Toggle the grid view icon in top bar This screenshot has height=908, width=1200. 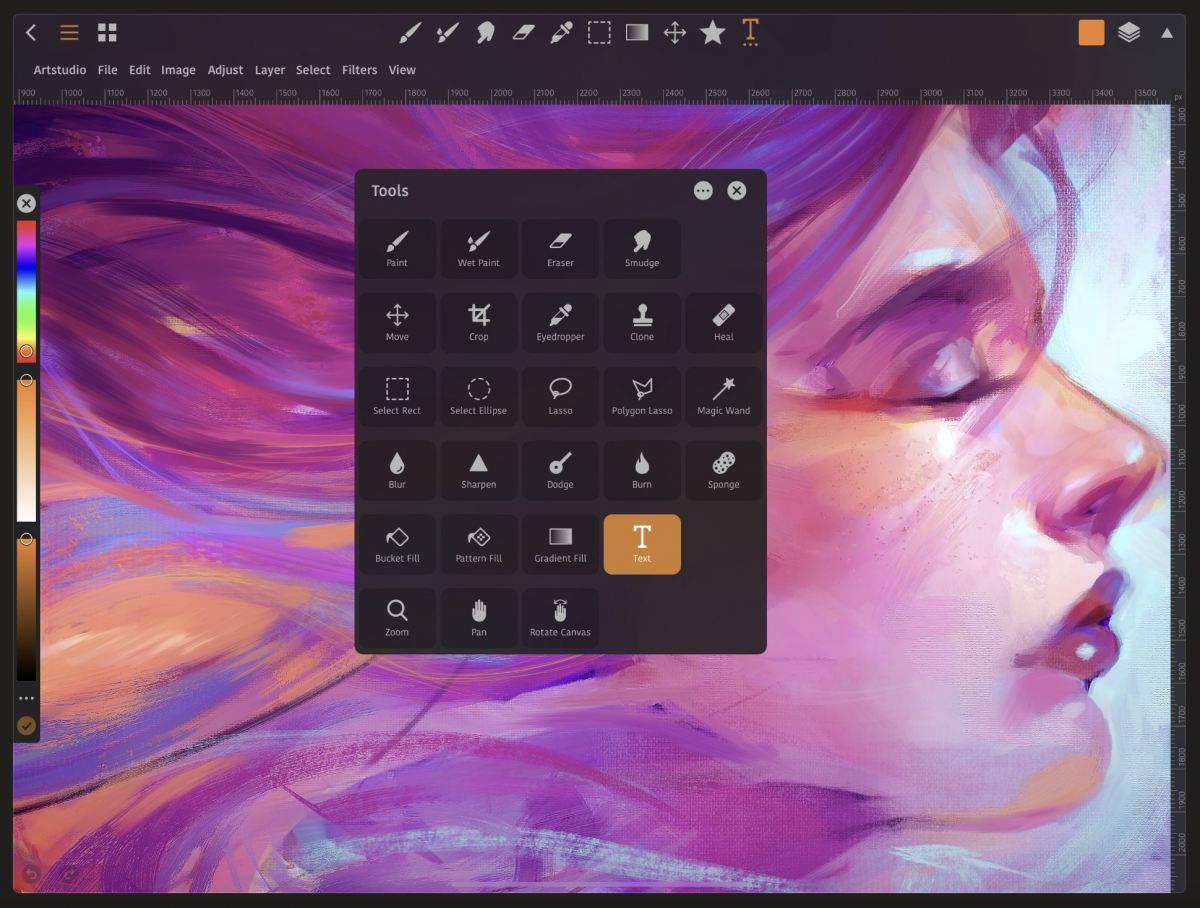click(107, 33)
